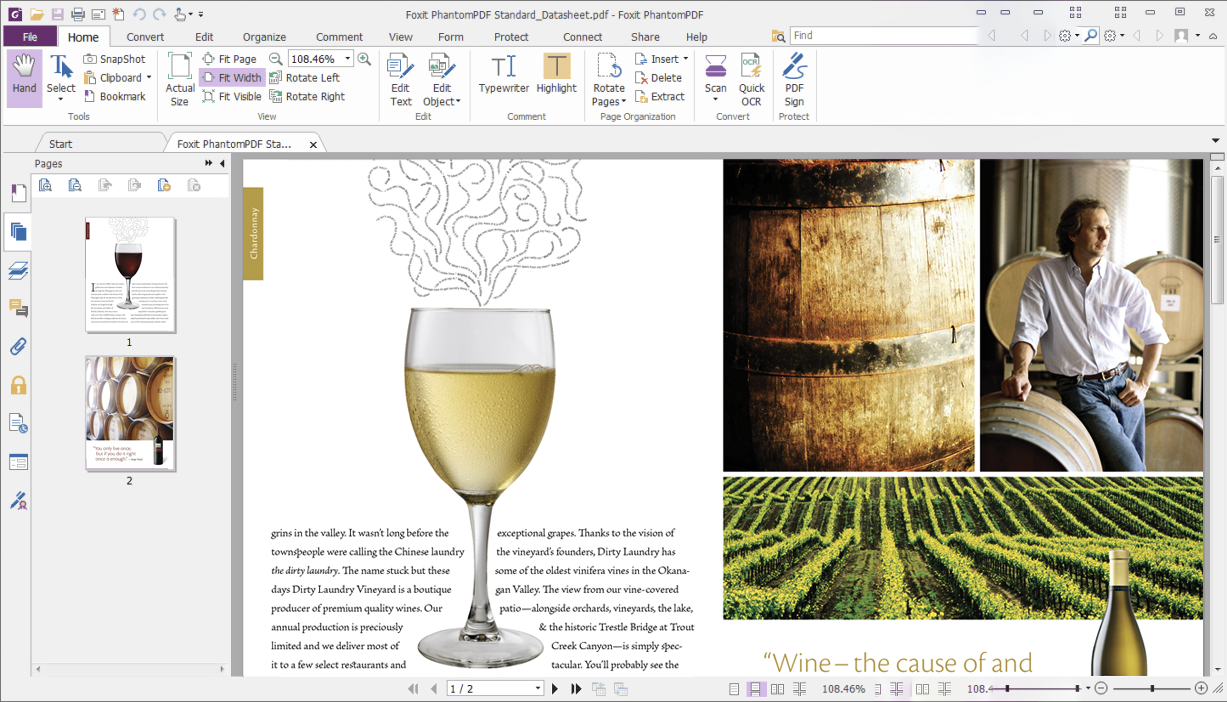Click the status bar zoom-in plus button

coord(1201,689)
